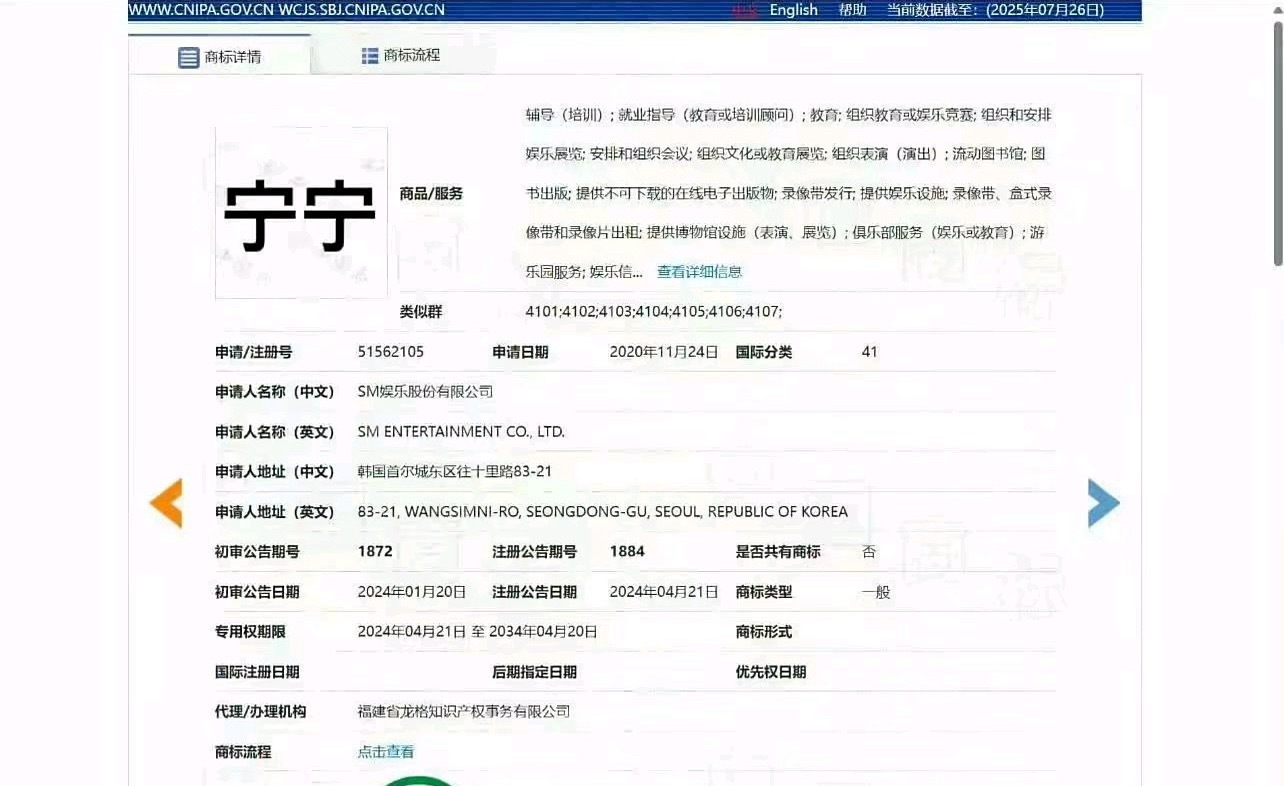This screenshot has width=1284, height=786.
Task: Click the 优先权日期 label
Action: pos(771,672)
